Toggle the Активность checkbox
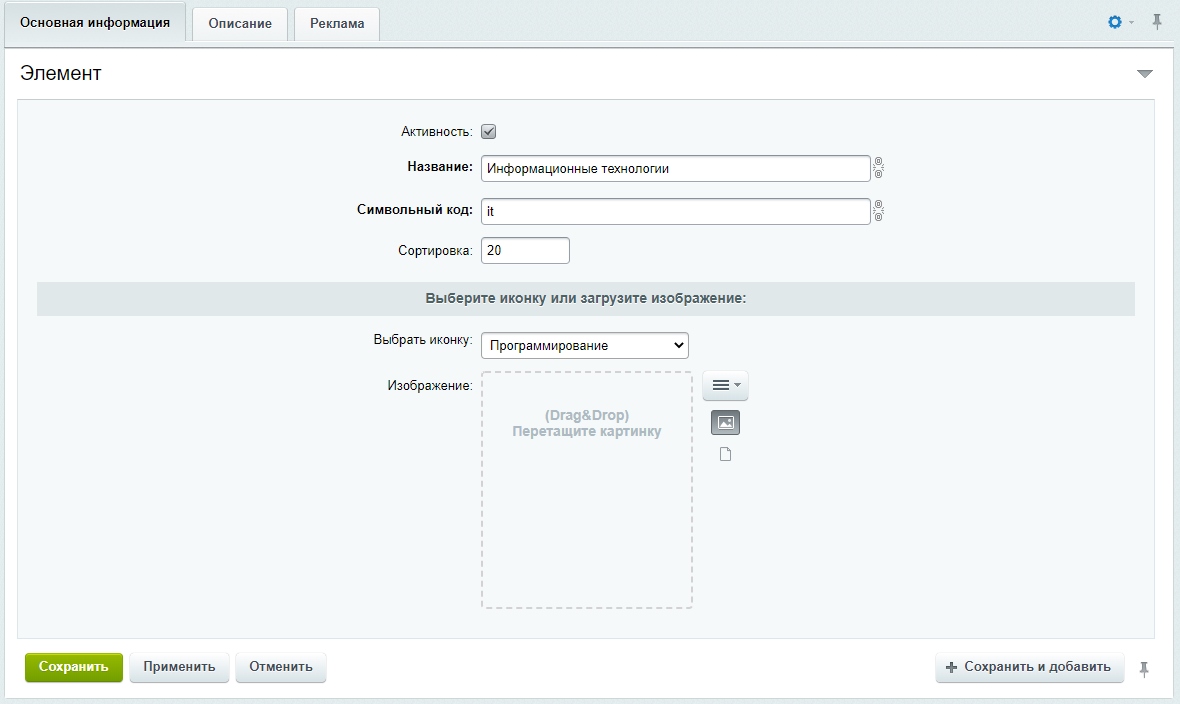The image size is (1180, 704). tap(489, 132)
